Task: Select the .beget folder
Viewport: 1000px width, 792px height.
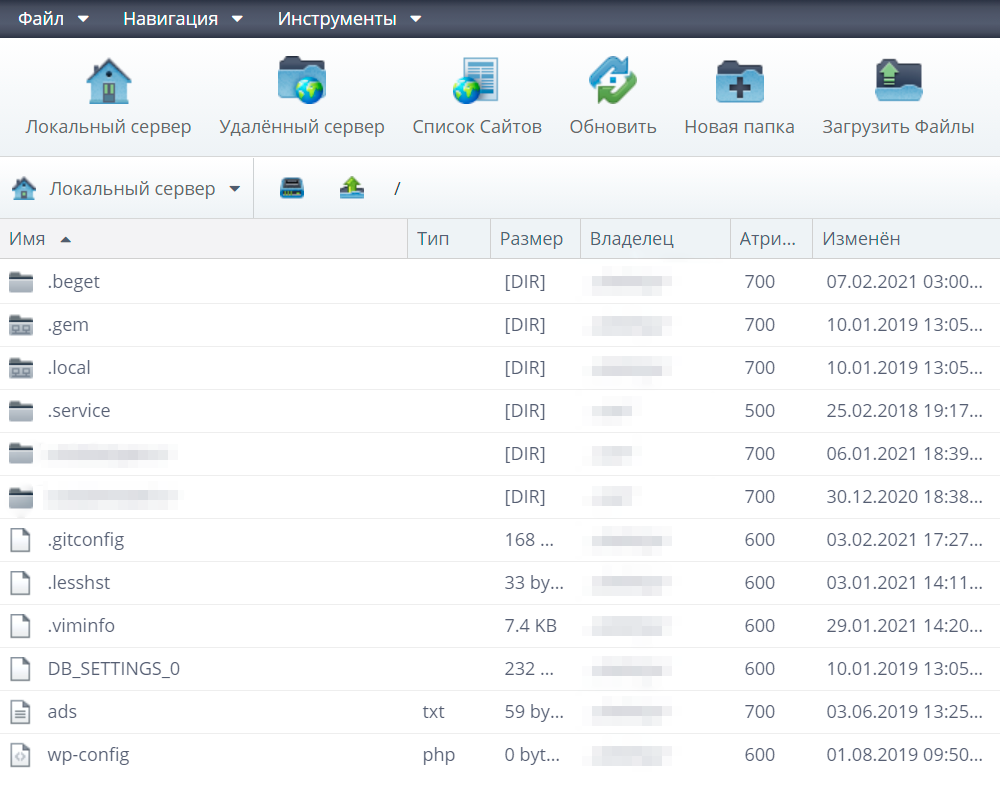Action: point(74,282)
